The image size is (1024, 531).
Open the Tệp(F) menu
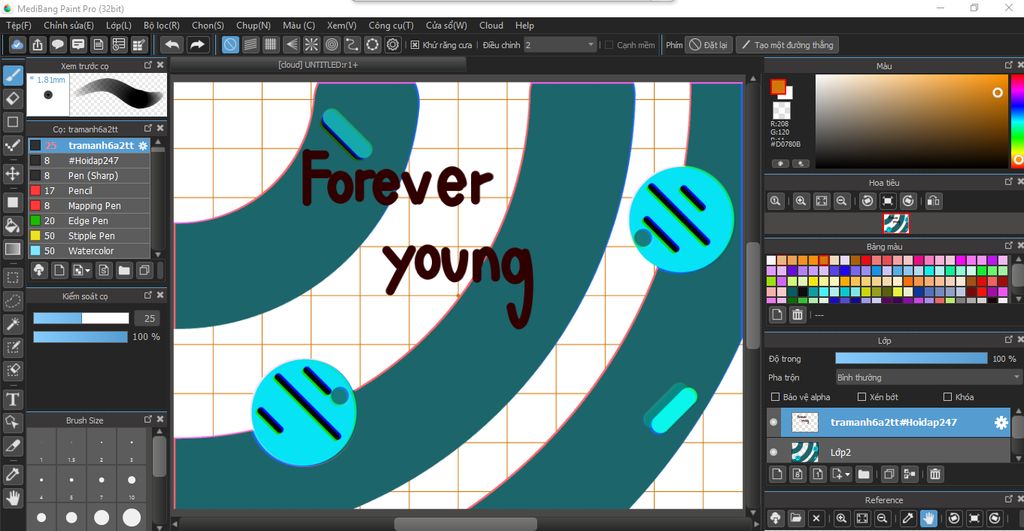point(19,25)
